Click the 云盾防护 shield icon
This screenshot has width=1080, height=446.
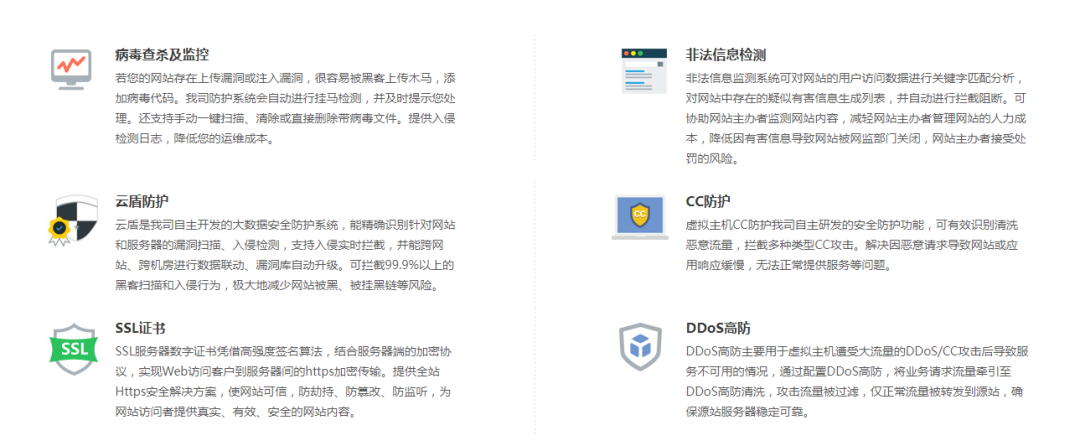[x=74, y=218]
